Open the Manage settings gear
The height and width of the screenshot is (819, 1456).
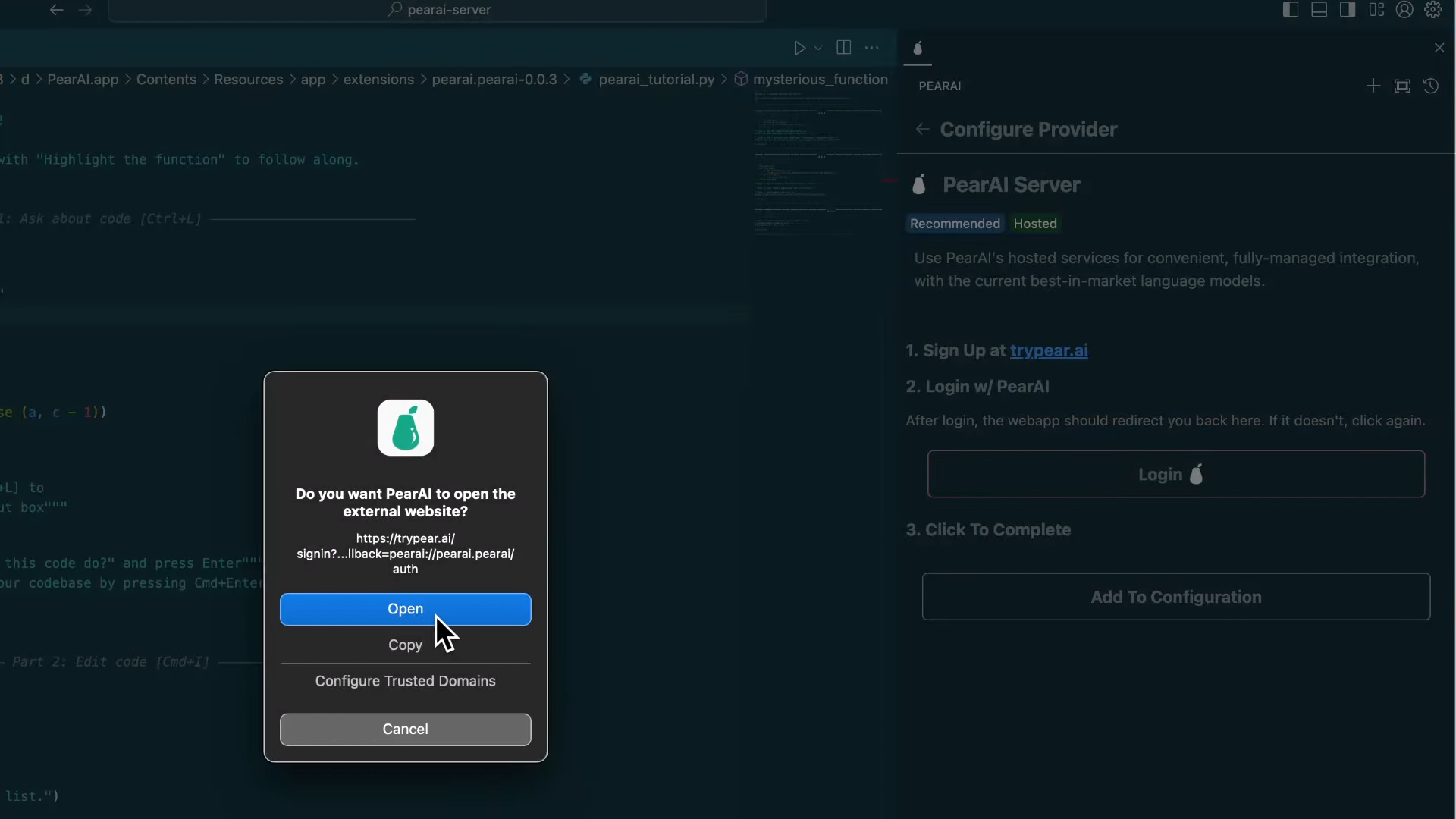pos(1432,10)
